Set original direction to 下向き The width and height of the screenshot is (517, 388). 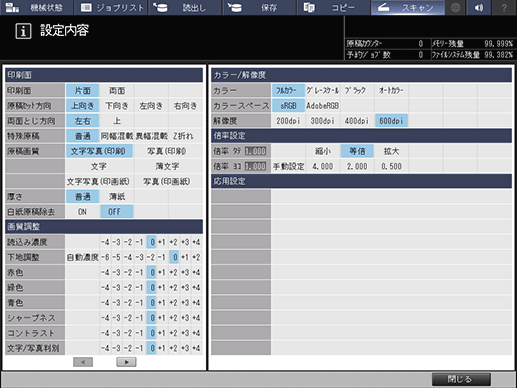117,106
